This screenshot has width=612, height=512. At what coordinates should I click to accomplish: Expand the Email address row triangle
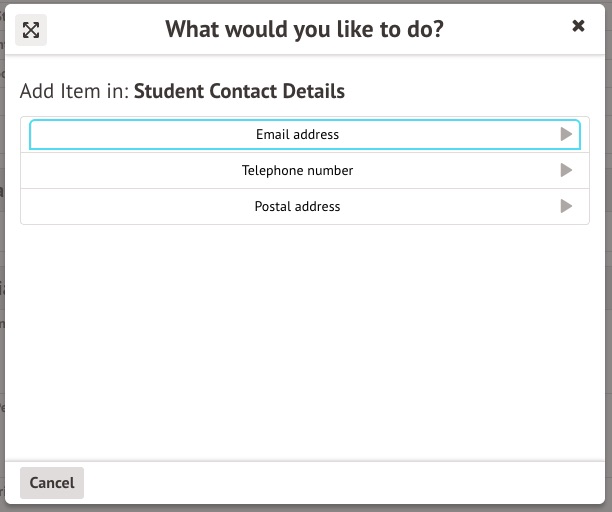[566, 134]
